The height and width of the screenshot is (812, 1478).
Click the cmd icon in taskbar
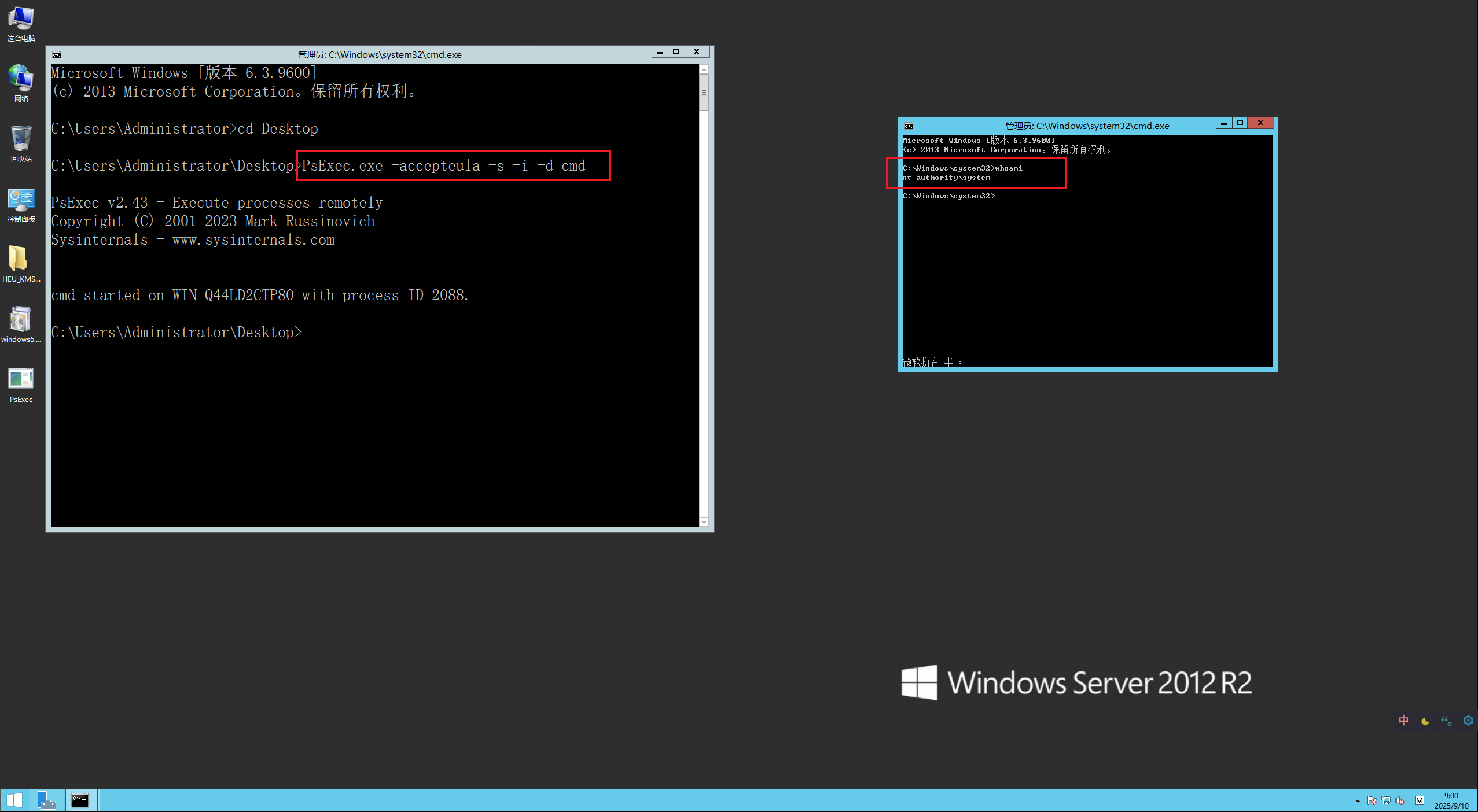pos(80,800)
